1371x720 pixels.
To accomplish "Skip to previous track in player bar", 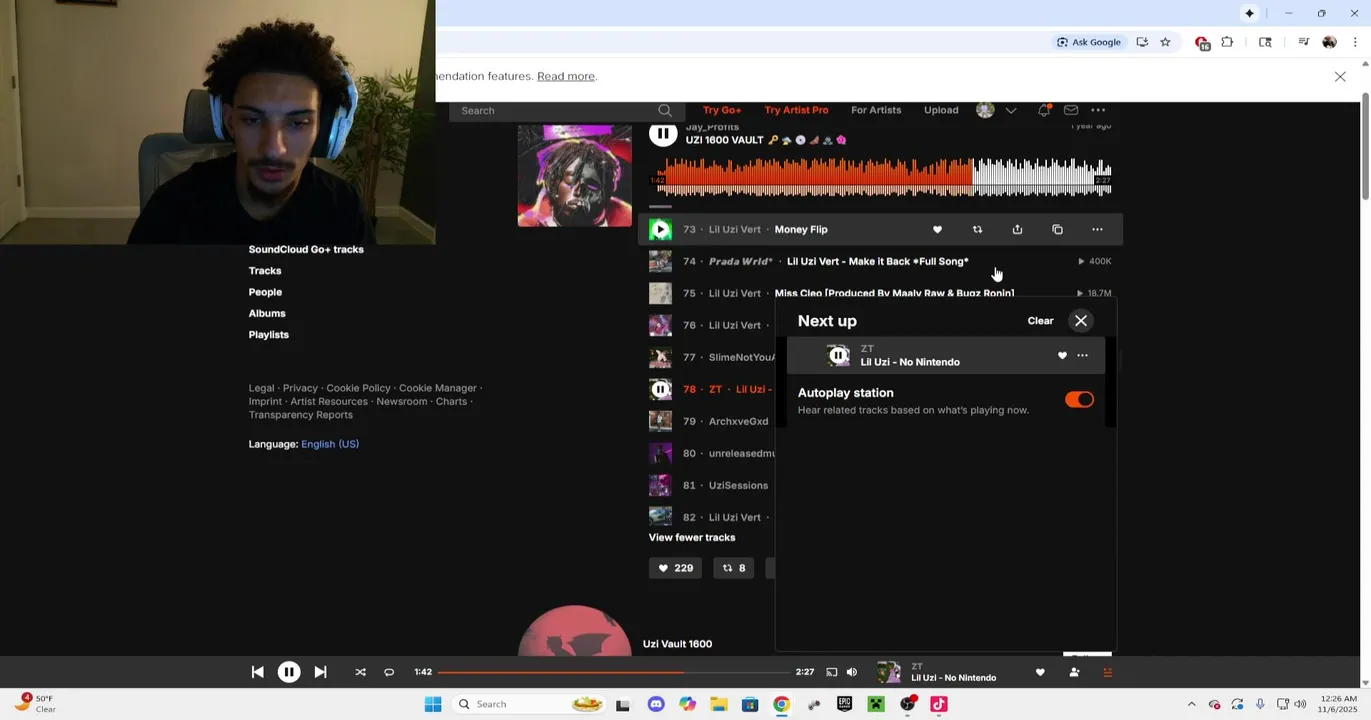I will coord(257,672).
